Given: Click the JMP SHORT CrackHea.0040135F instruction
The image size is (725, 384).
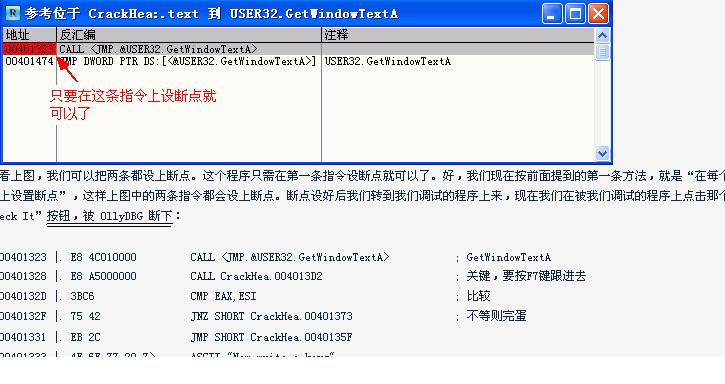Looking at the screenshot, I should [x=271, y=337].
